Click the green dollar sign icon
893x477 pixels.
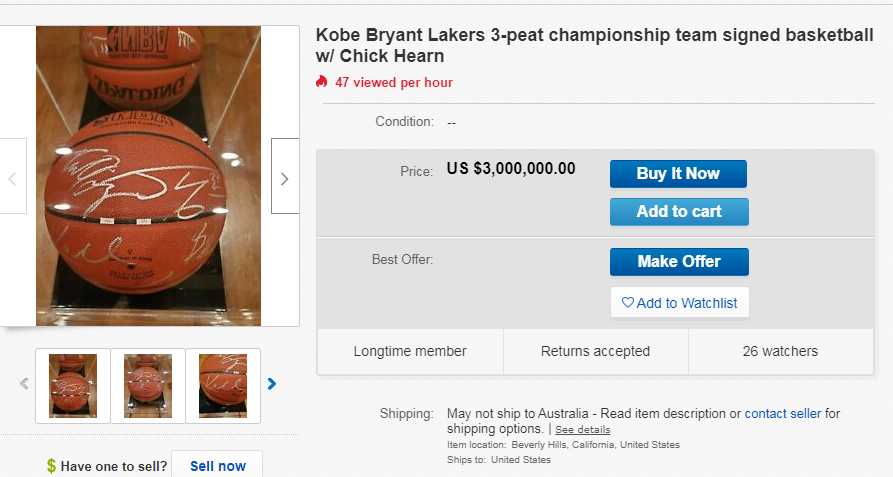pos(51,466)
